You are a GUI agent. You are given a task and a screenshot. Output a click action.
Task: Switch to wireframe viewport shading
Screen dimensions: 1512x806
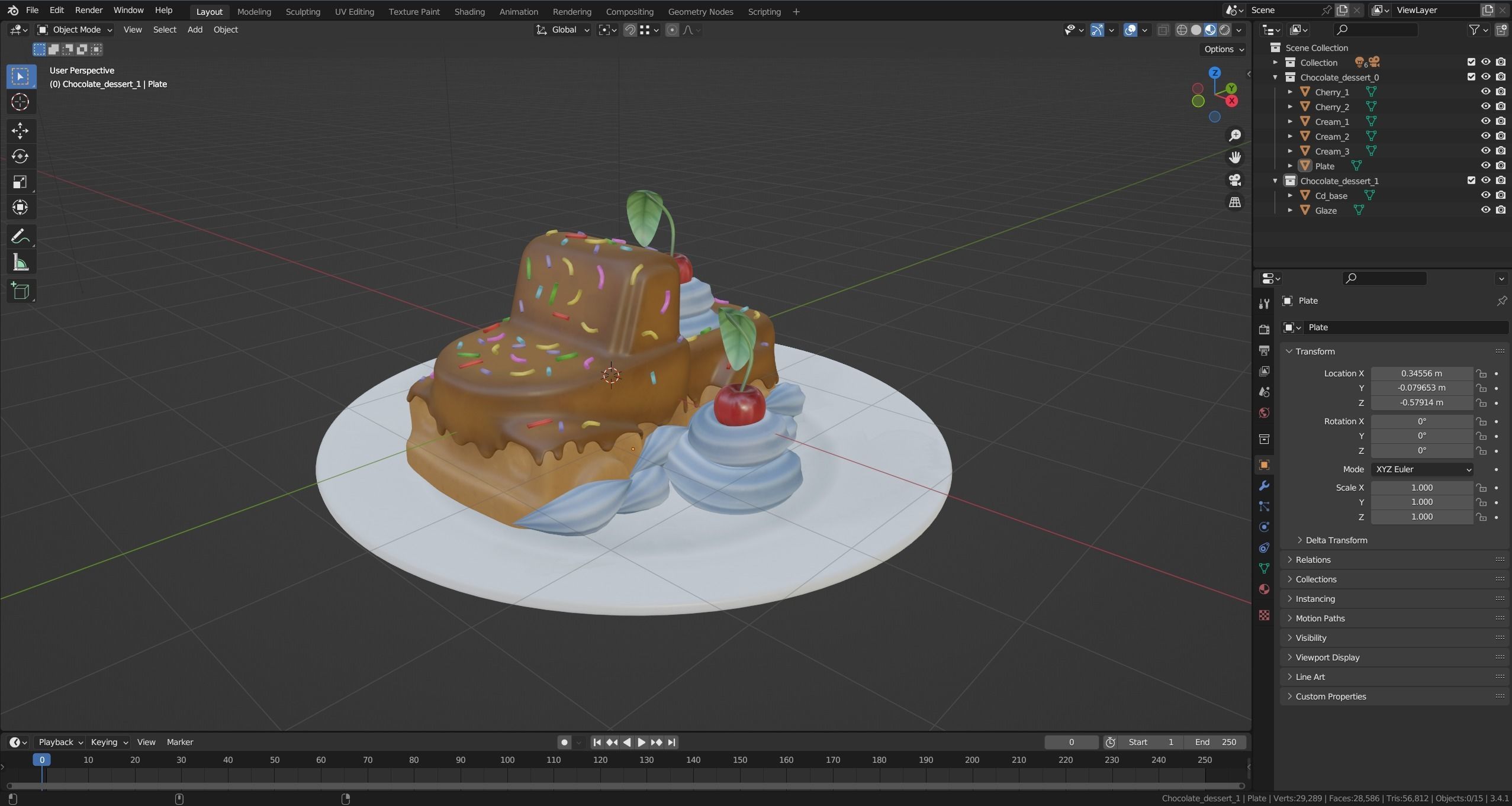(x=1182, y=30)
